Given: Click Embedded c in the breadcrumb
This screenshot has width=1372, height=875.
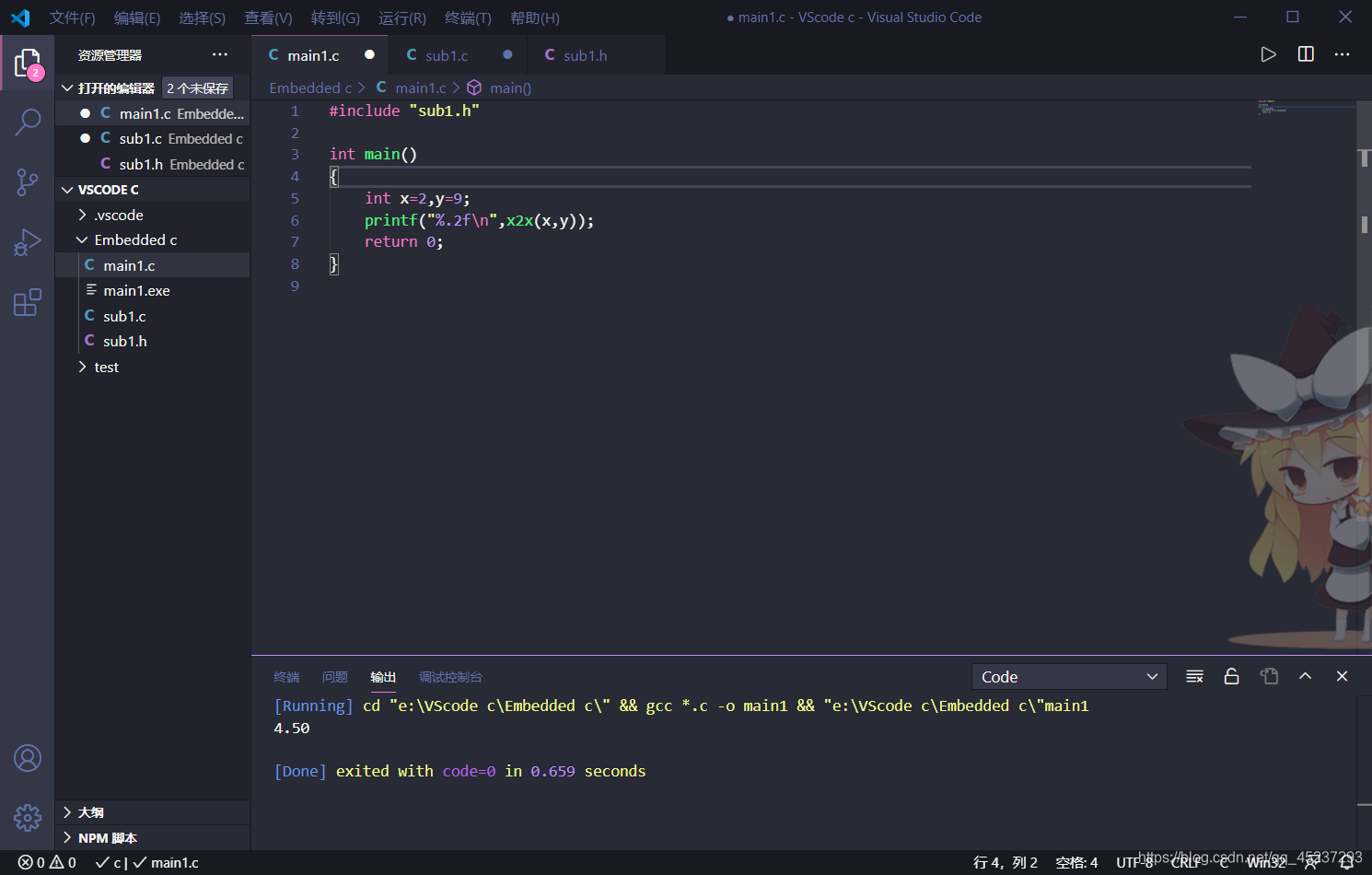Looking at the screenshot, I should 310,87.
